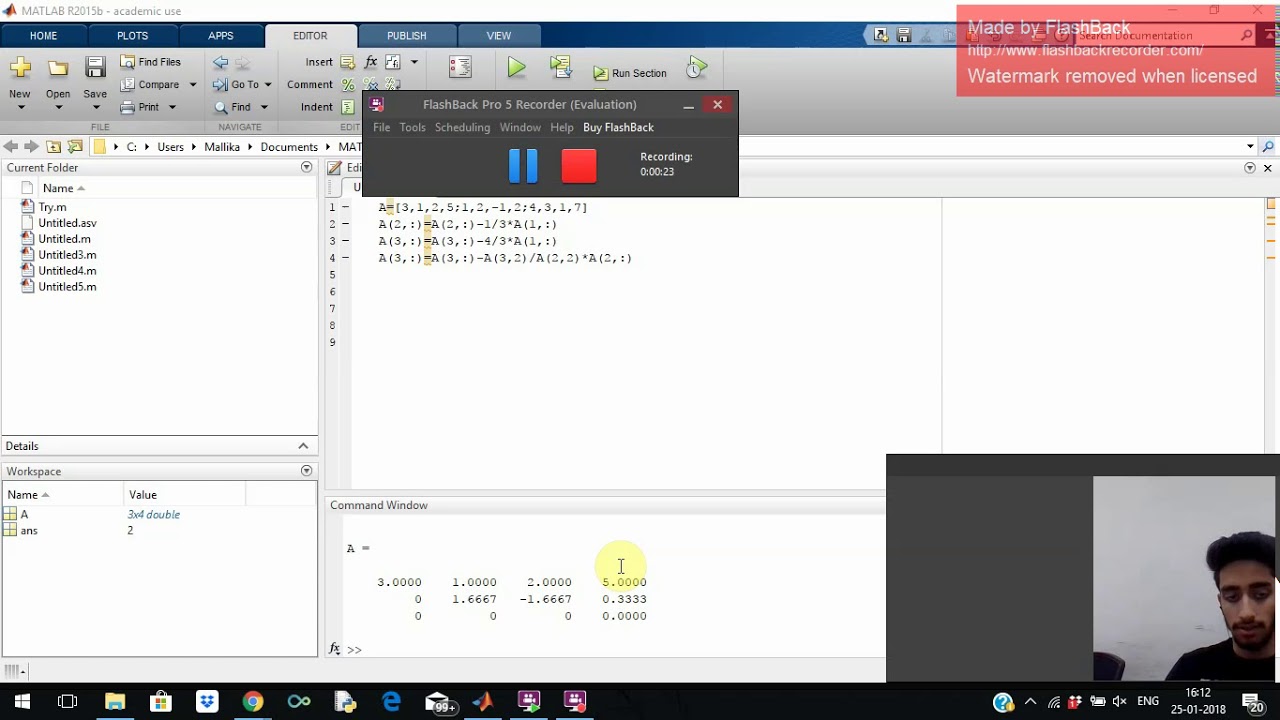
Task: Click Buy FlashBack link
Action: [x=618, y=127]
